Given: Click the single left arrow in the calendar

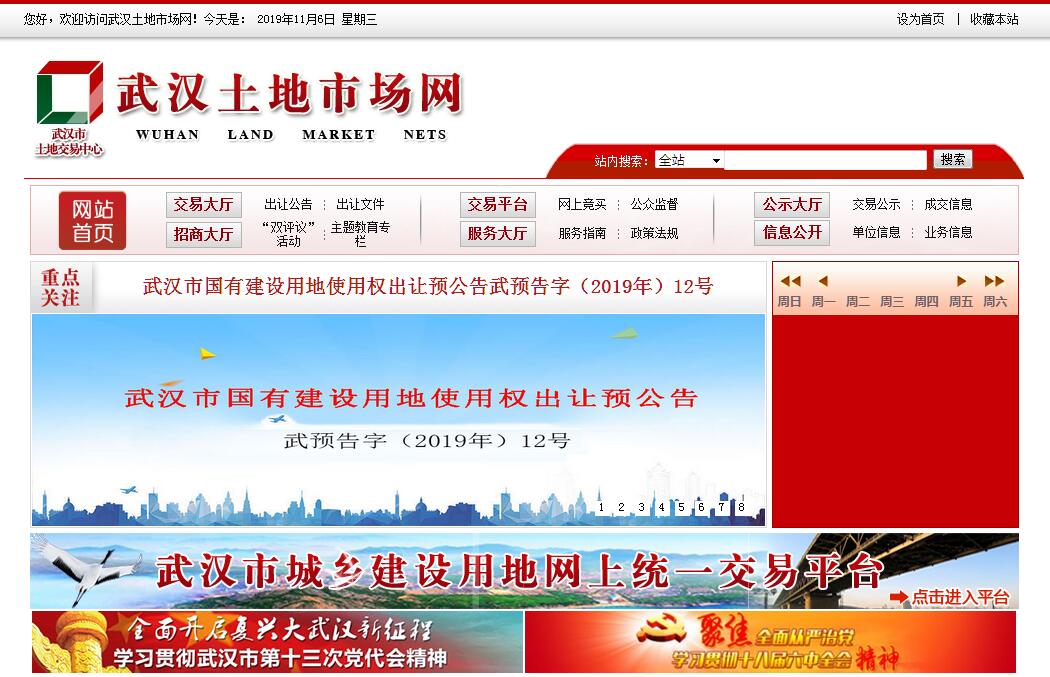Looking at the screenshot, I should 823,281.
